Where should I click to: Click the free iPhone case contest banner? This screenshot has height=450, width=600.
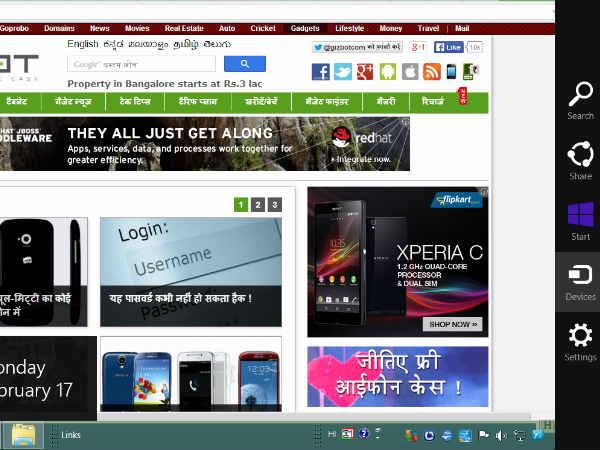398,377
